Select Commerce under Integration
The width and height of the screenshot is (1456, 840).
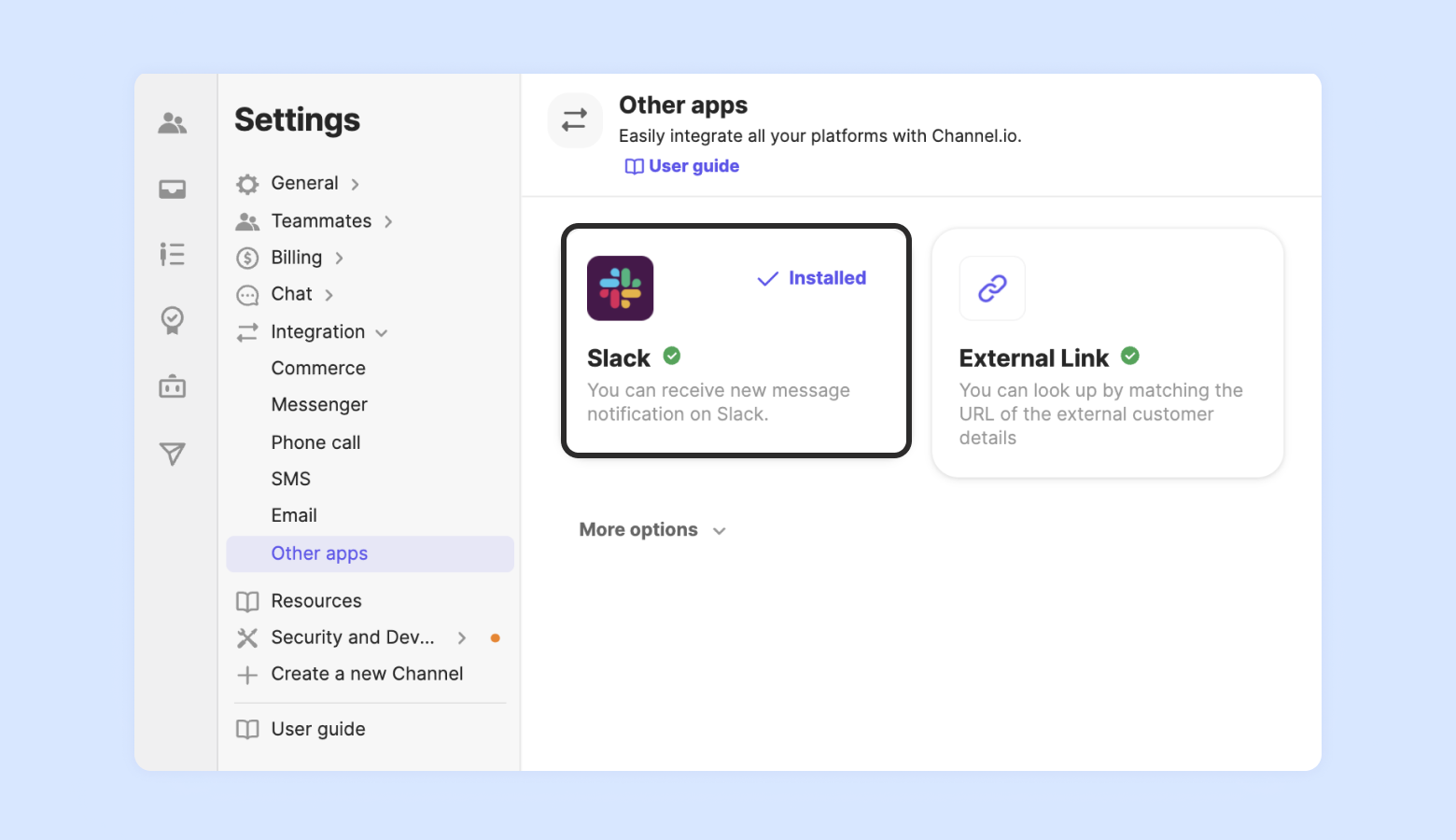(x=318, y=369)
